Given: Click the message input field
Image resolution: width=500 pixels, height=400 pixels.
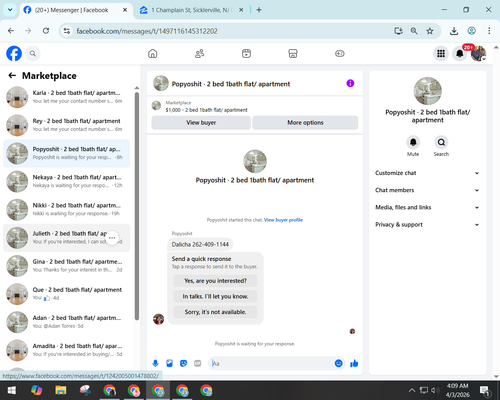Looking at the screenshot, I should coord(272,363).
